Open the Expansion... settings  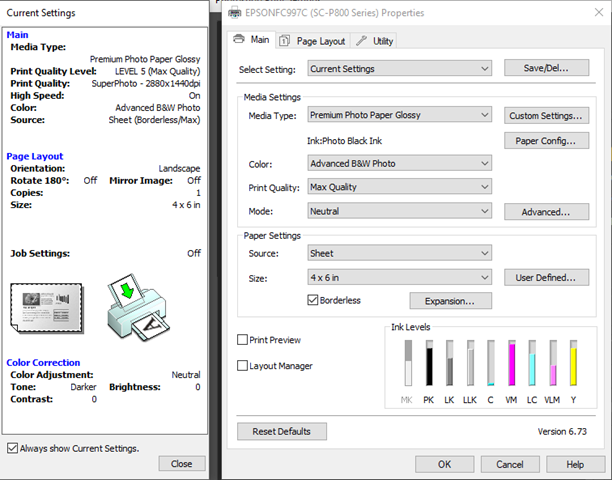point(450,301)
